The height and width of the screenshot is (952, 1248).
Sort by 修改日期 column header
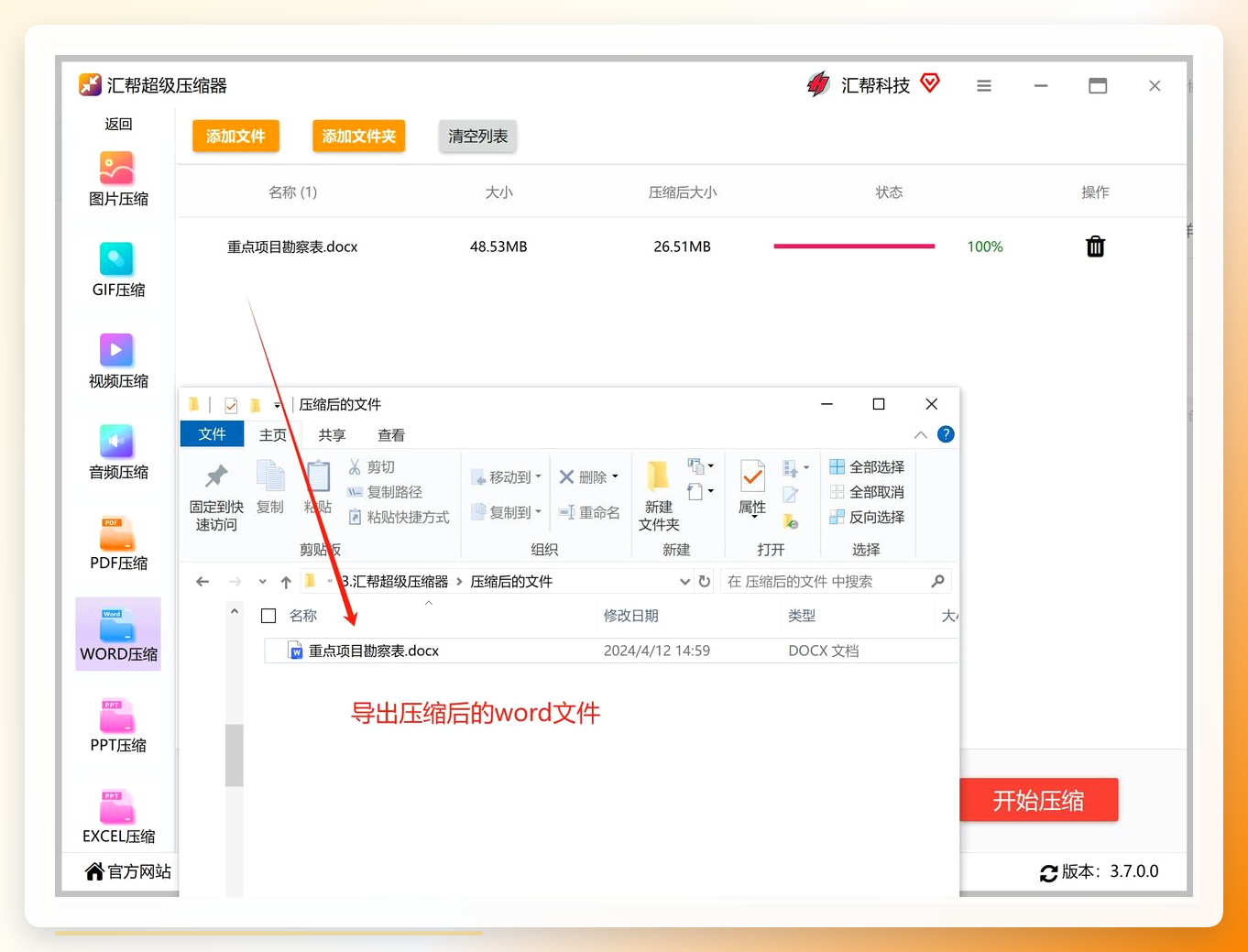point(630,616)
